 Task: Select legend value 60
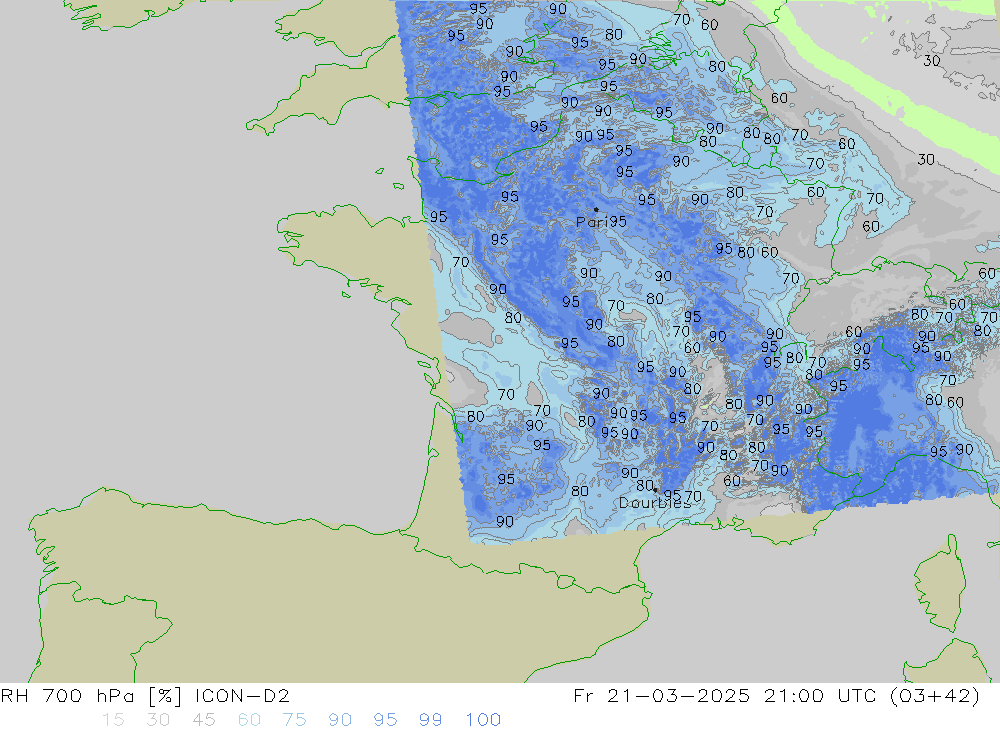pyautogui.click(x=249, y=720)
